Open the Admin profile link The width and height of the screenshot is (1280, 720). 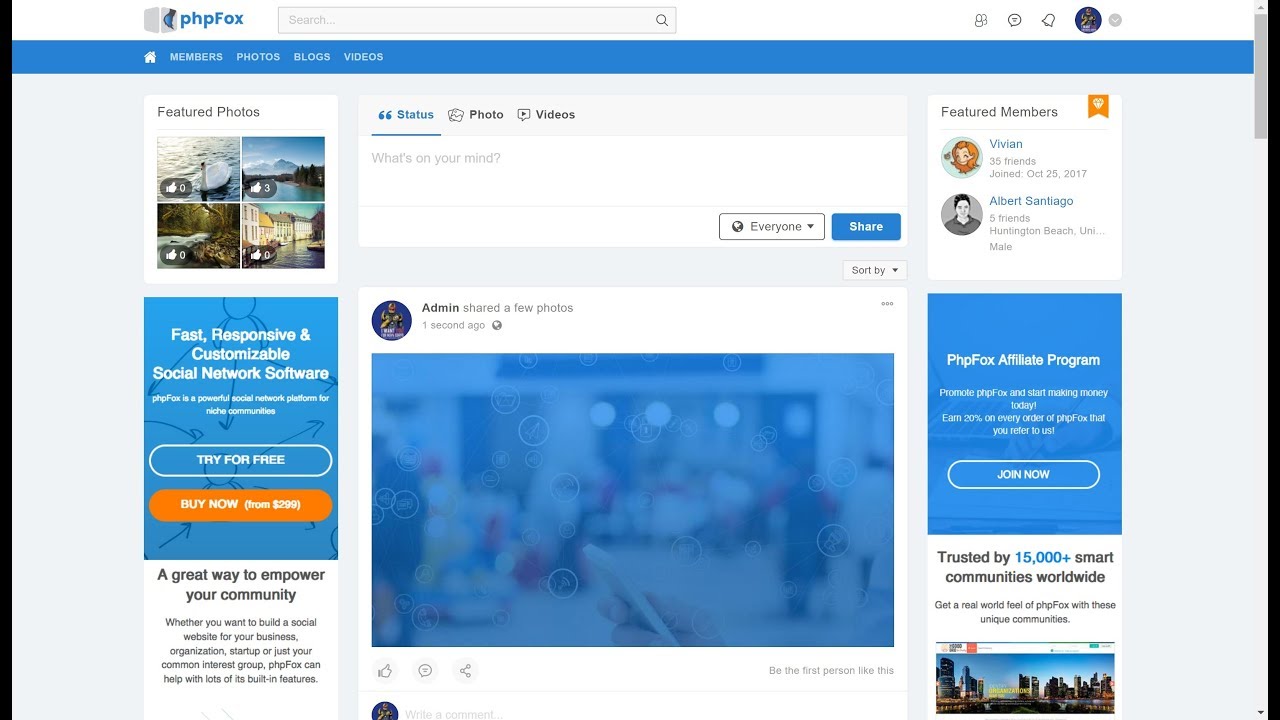440,308
